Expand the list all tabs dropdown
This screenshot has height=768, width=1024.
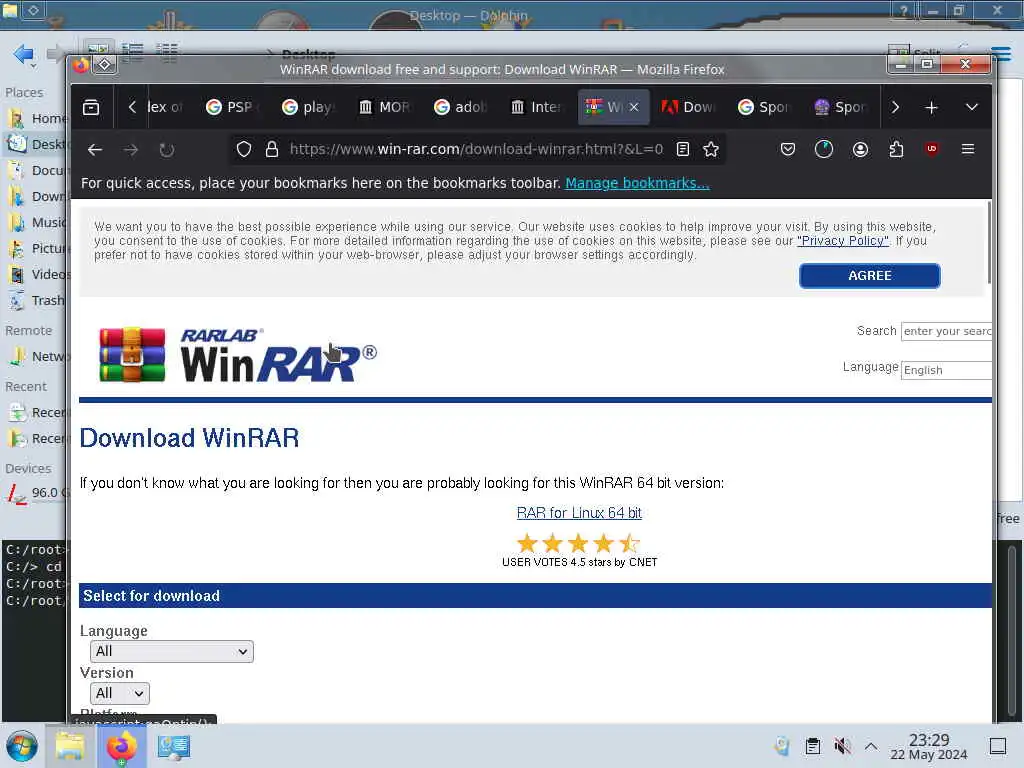972,107
